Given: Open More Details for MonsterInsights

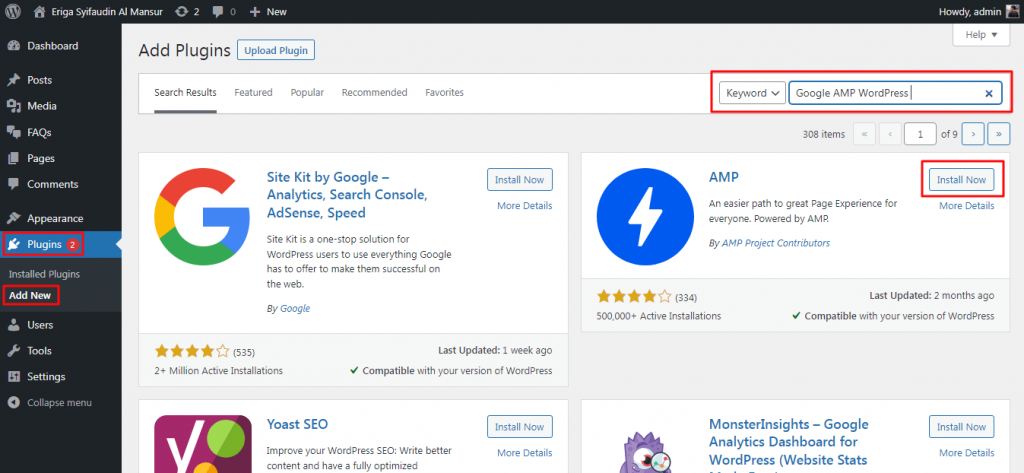Looking at the screenshot, I should point(967,453).
